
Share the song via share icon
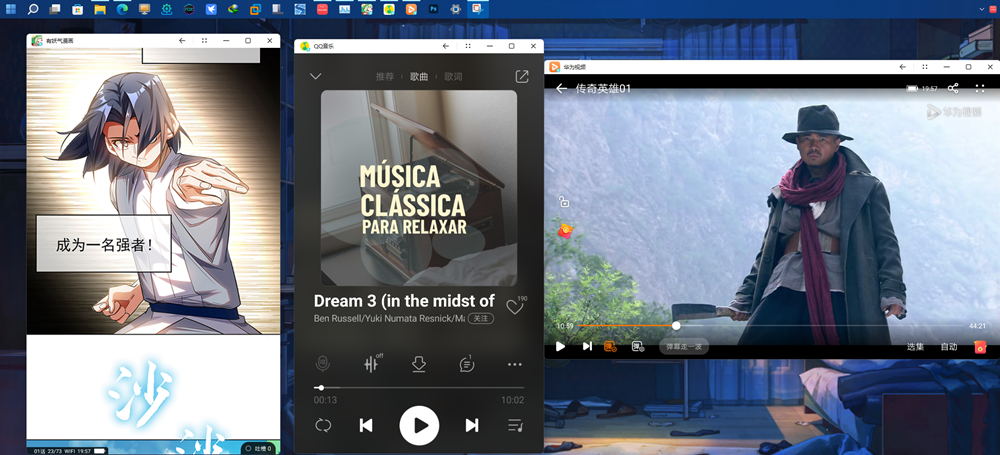[x=522, y=77]
